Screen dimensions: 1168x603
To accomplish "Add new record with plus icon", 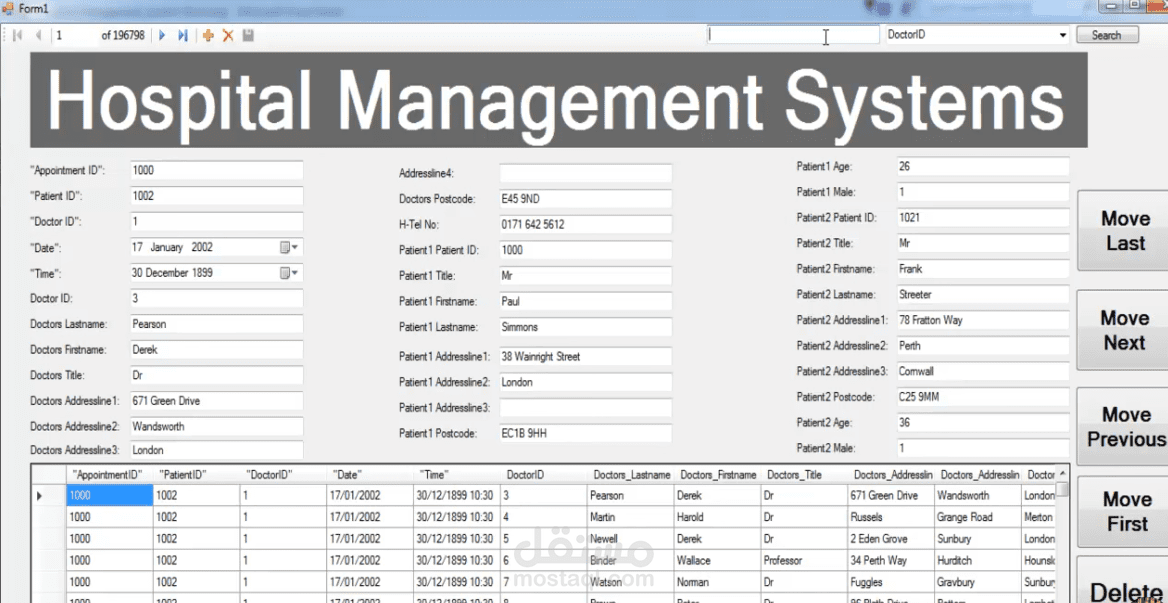I will click(208, 35).
